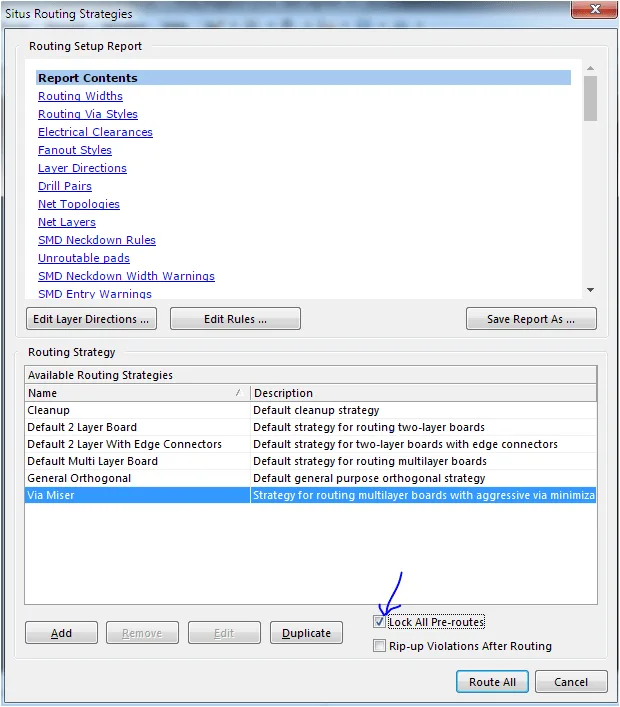The image size is (620, 707).
Task: Open the Routing Via Styles link
Action: pos(88,114)
